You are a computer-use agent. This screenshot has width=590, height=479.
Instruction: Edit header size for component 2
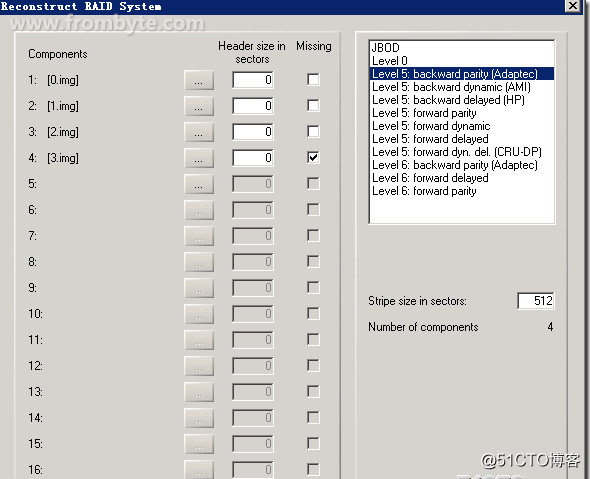tap(253, 106)
